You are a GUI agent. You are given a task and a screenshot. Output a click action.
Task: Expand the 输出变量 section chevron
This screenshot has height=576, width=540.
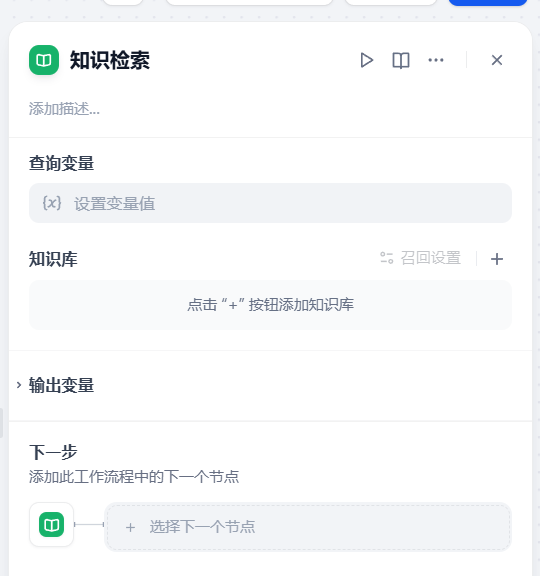[19, 385]
